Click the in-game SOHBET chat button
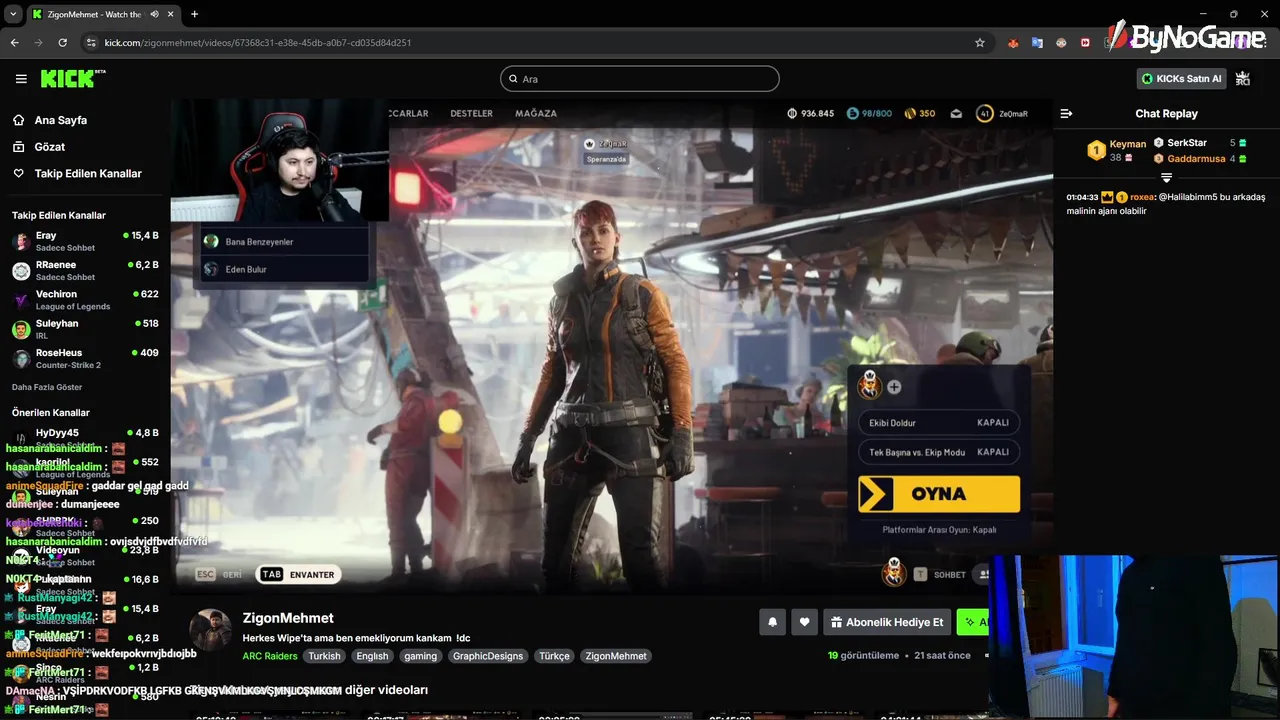The image size is (1280, 720). coord(939,575)
